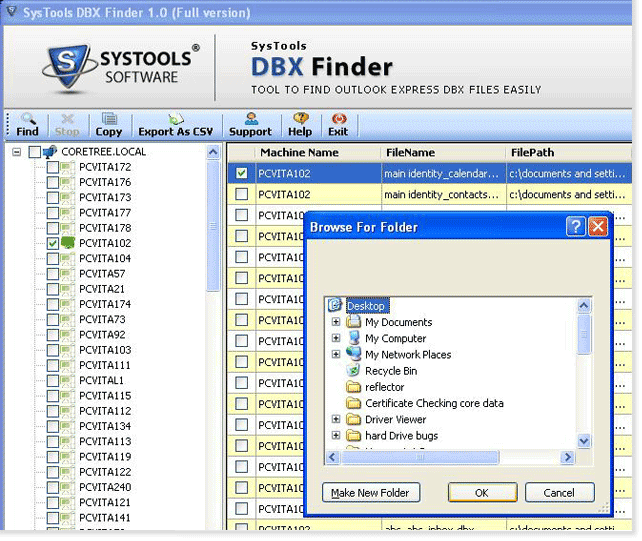This screenshot has height=541, width=642.
Task: Select the PCVITA176 tree item
Action: (x=105, y=182)
